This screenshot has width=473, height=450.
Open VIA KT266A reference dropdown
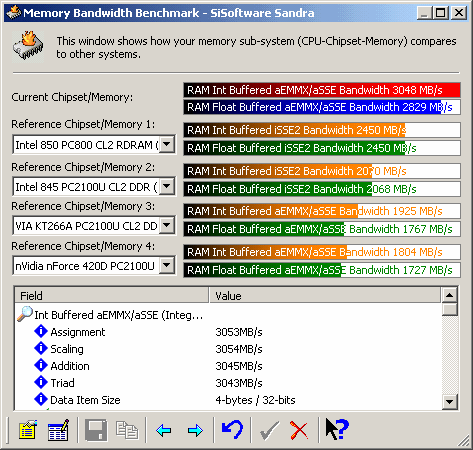click(x=167, y=226)
